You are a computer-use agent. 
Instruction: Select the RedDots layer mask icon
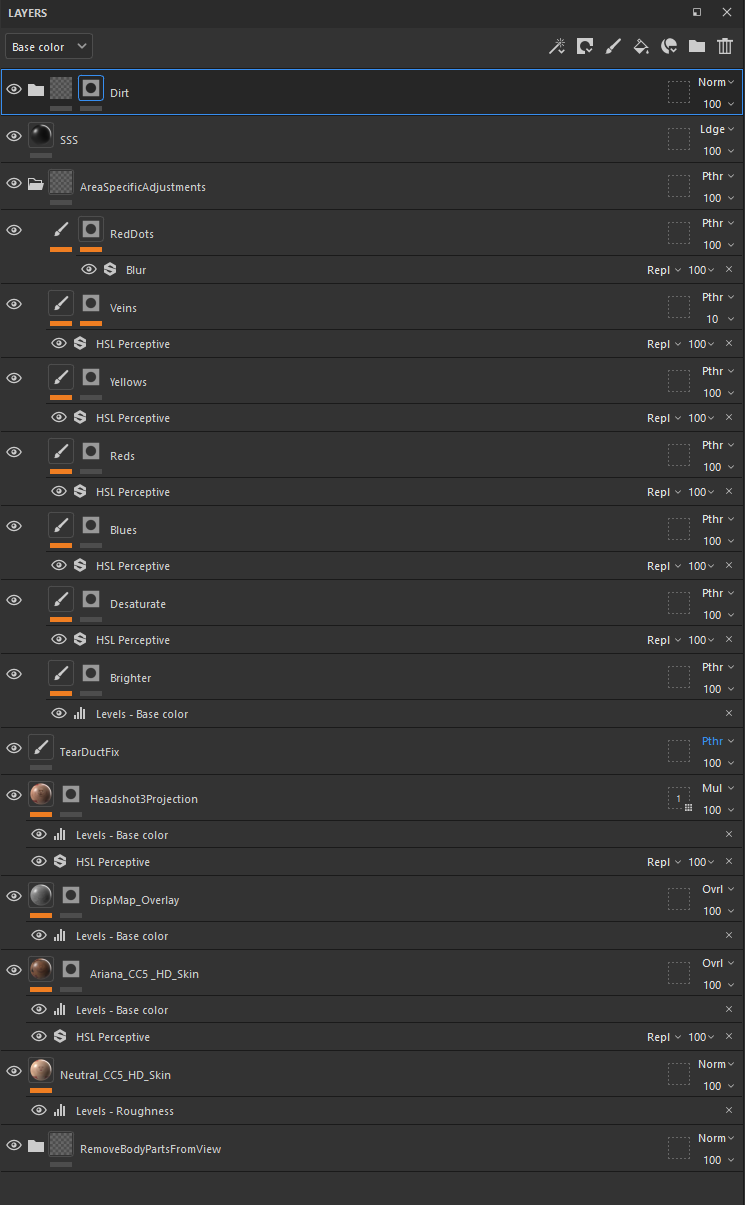[x=91, y=230]
